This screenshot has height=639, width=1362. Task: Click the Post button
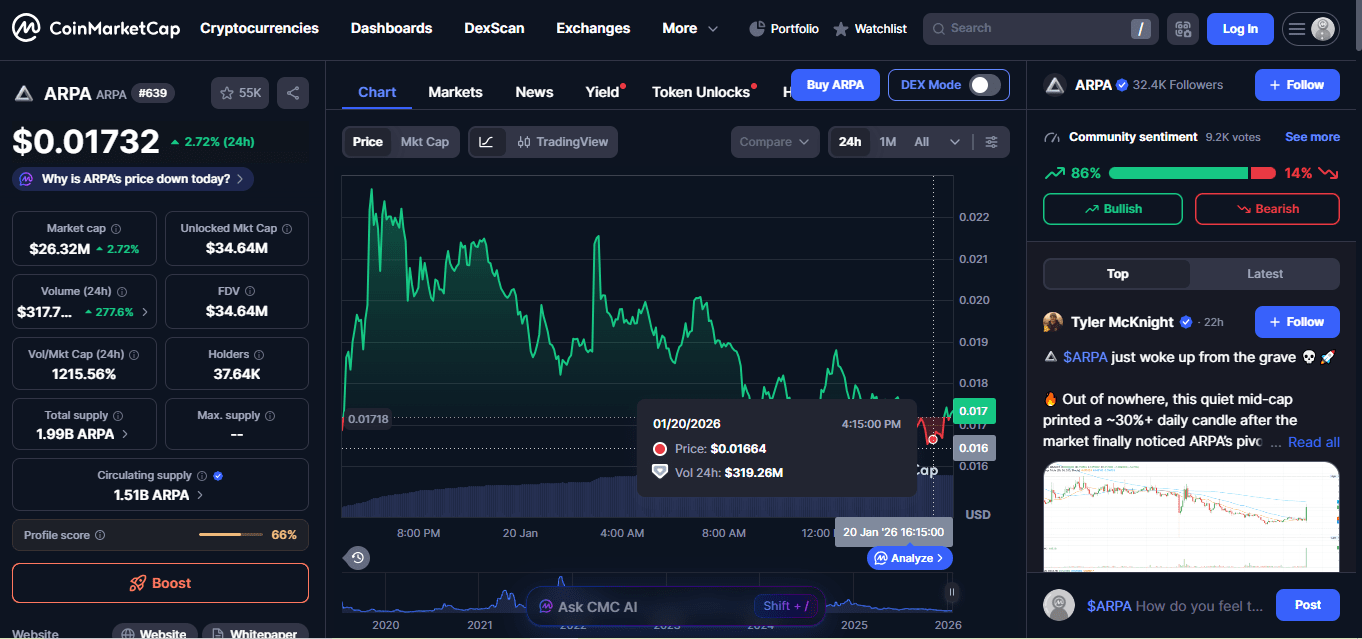(x=1308, y=605)
